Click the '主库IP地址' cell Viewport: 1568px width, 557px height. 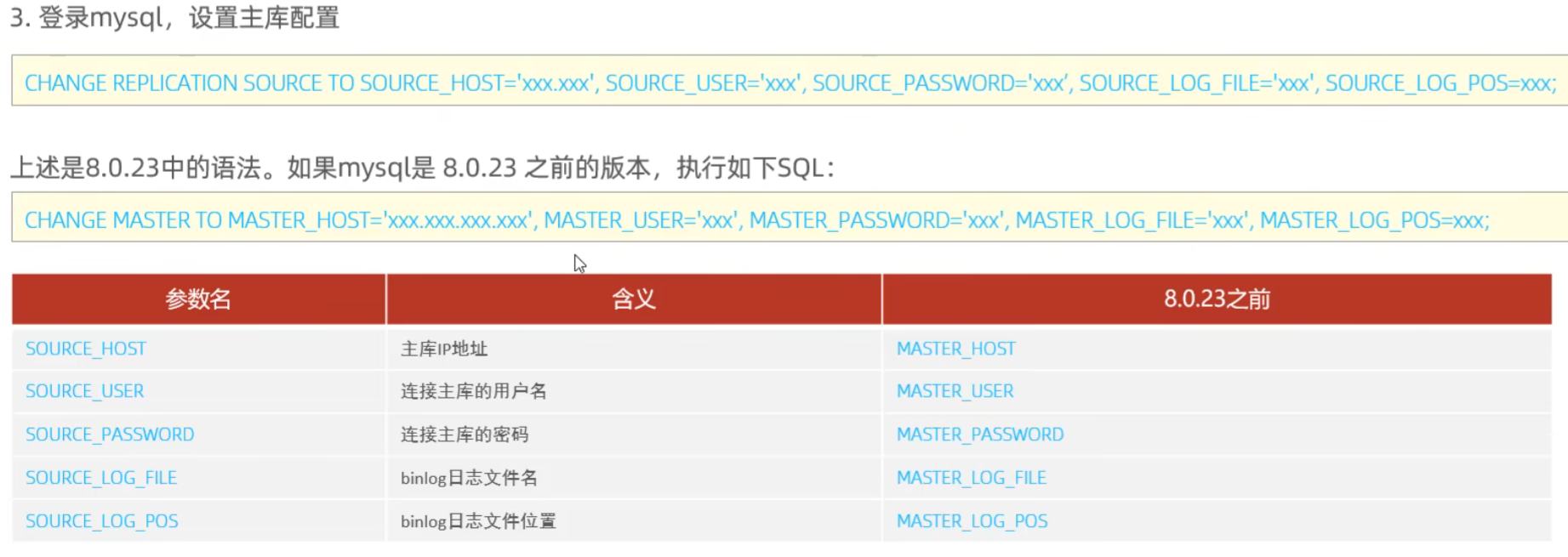coord(634,349)
